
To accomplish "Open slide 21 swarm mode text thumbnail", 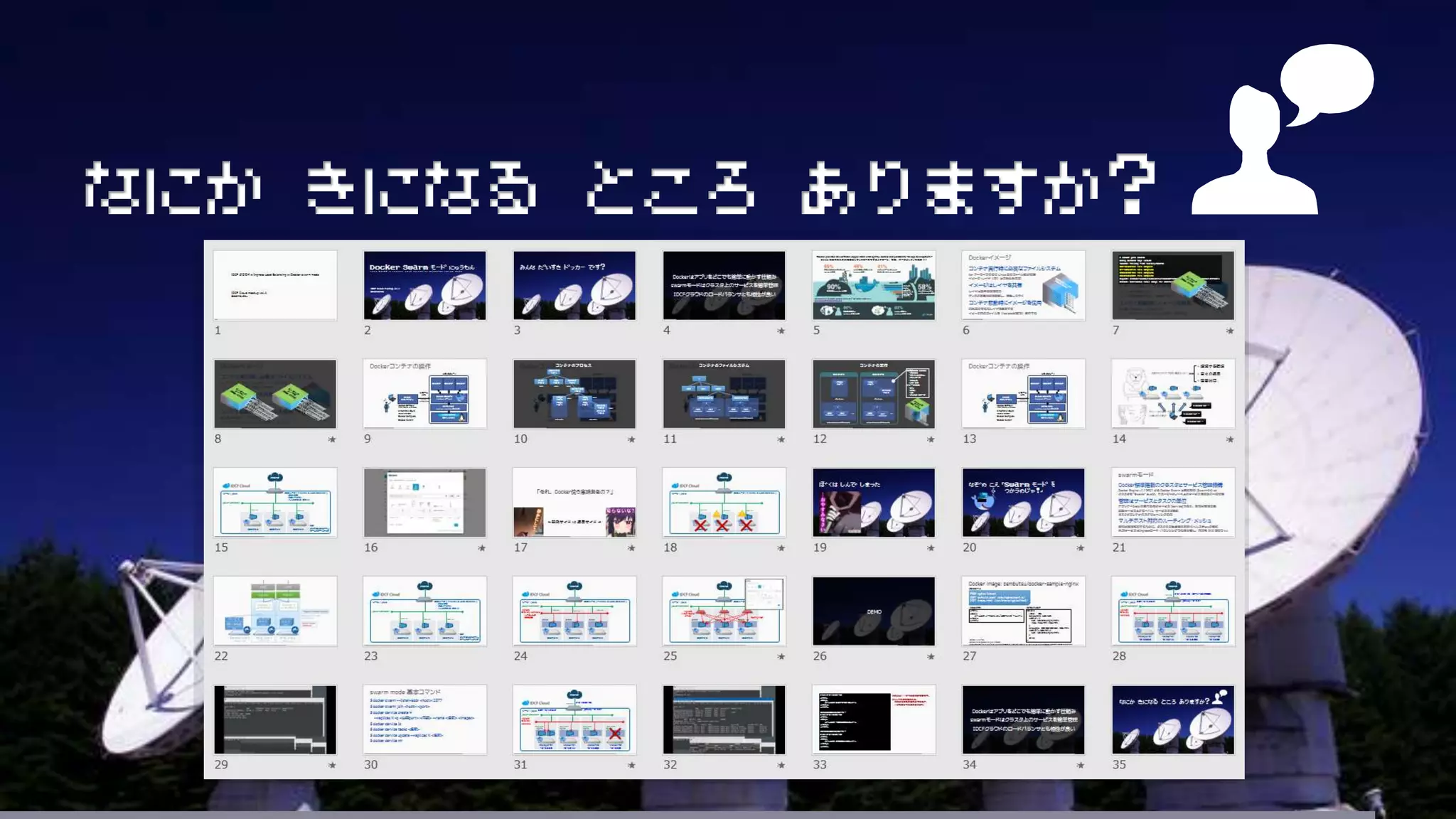I will click(x=1173, y=503).
